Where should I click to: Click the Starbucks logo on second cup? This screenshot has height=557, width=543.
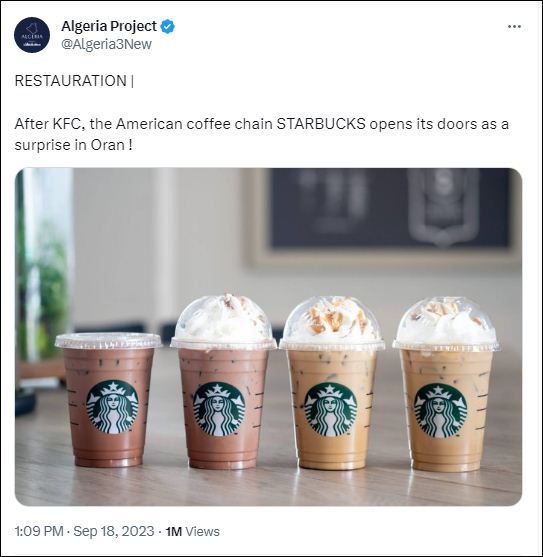click(219, 409)
